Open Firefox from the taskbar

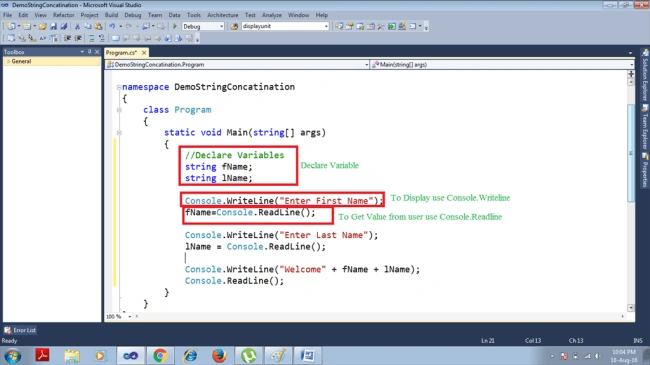click(219, 356)
